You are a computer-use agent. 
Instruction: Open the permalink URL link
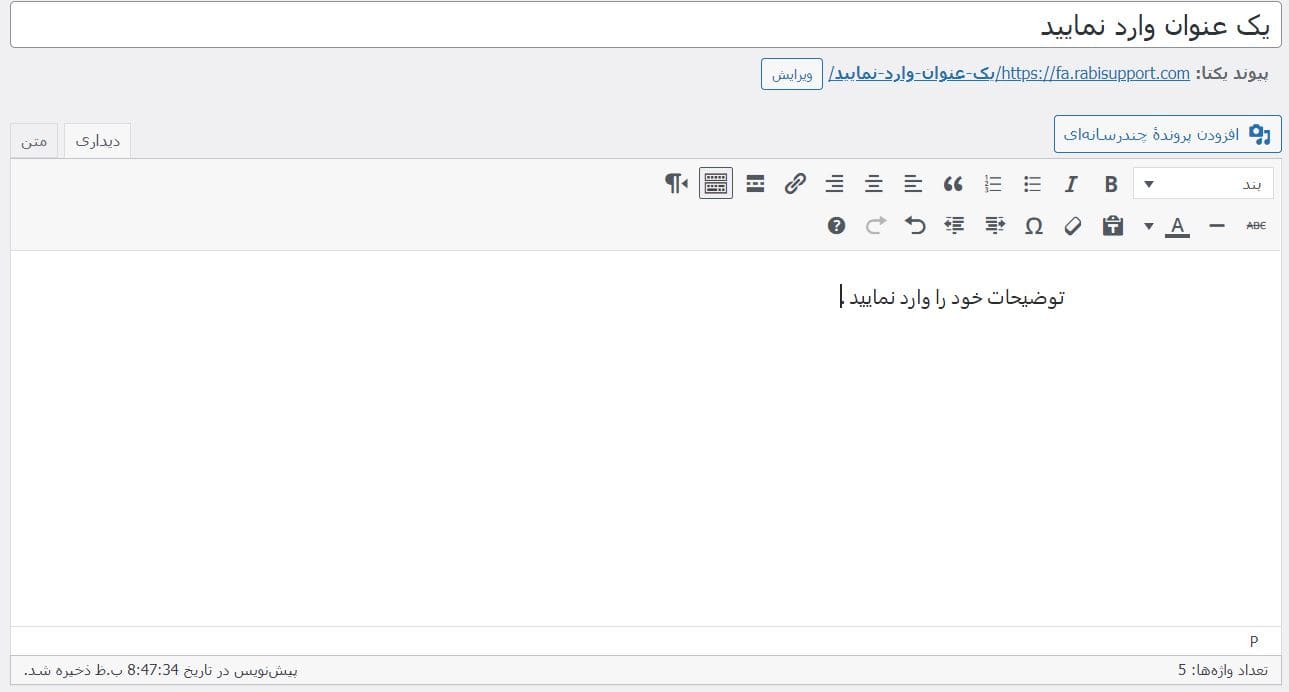point(1009,73)
